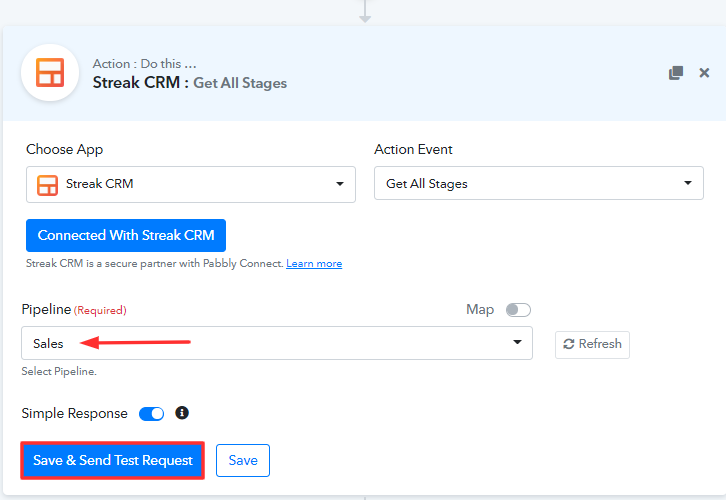Show info about Simple Response

[x=182, y=412]
